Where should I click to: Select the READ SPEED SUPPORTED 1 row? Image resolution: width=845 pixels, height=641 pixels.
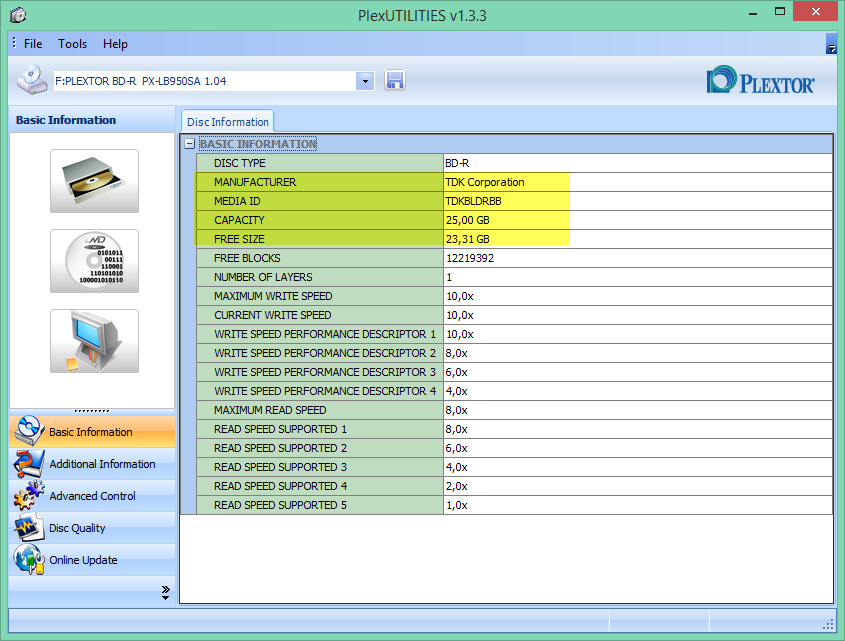click(x=514, y=429)
